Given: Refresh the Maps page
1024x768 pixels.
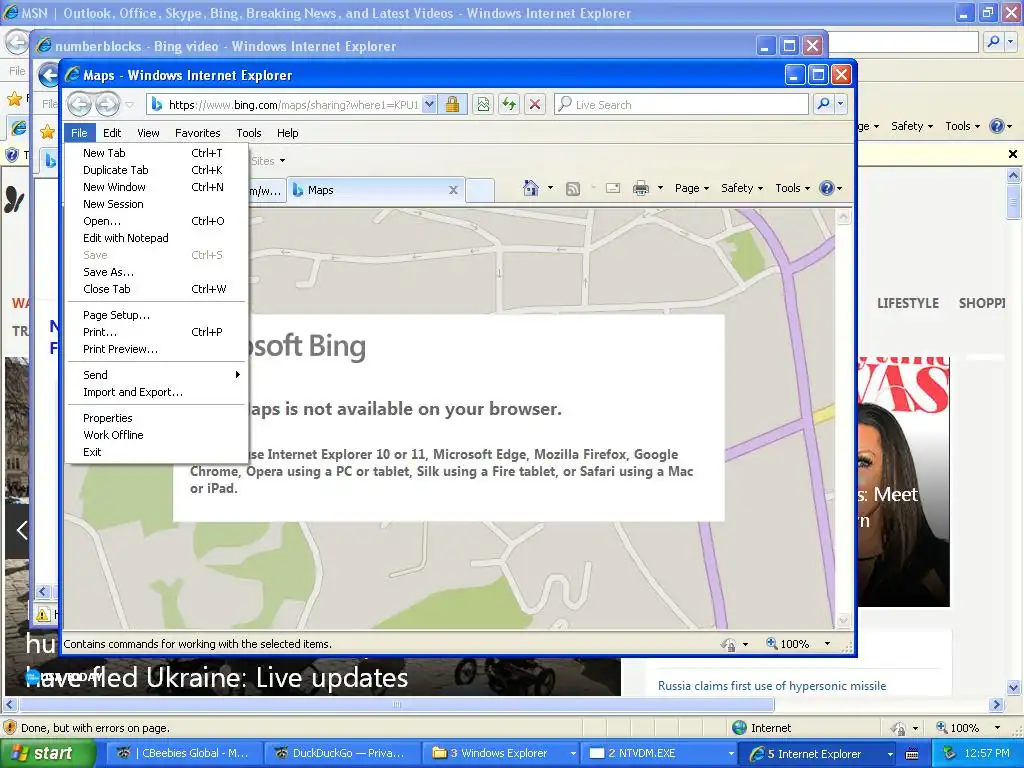Looking at the screenshot, I should pyautogui.click(x=509, y=104).
